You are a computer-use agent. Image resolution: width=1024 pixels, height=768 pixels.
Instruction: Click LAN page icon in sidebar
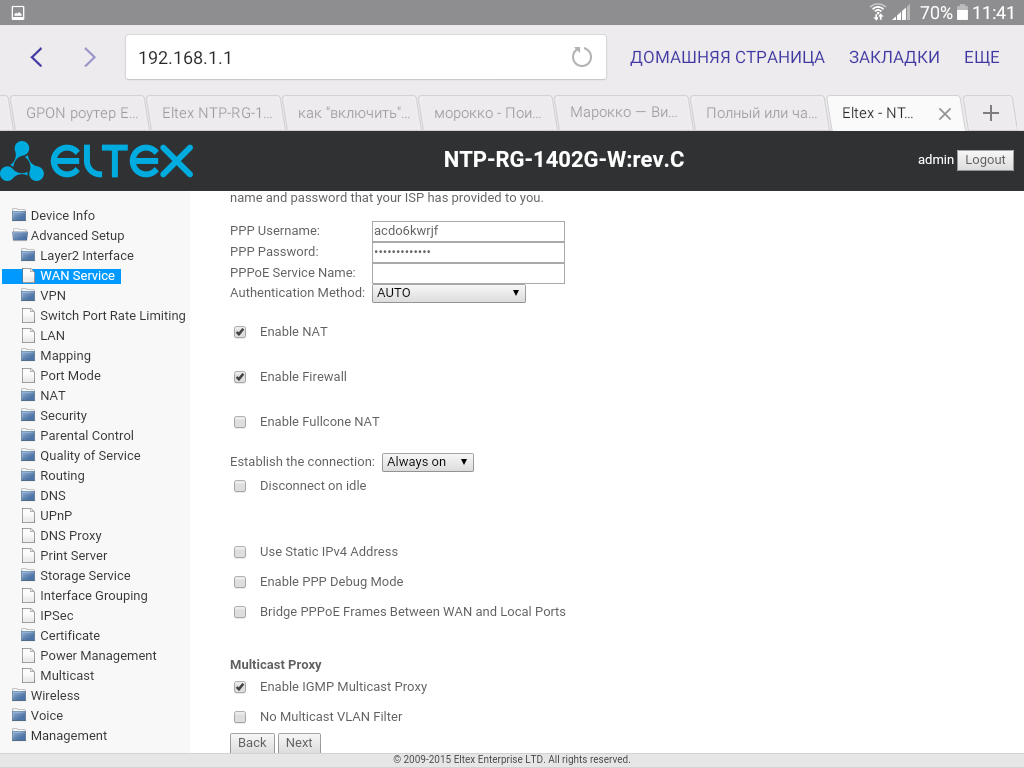click(x=28, y=335)
